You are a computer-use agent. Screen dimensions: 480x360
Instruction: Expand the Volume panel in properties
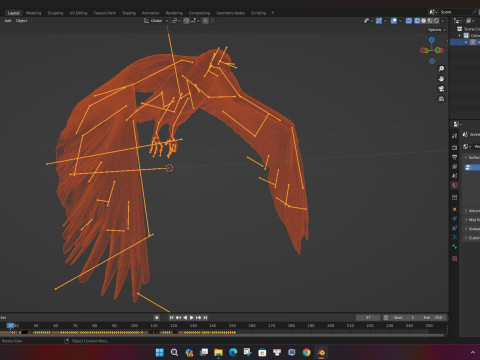tap(472, 211)
